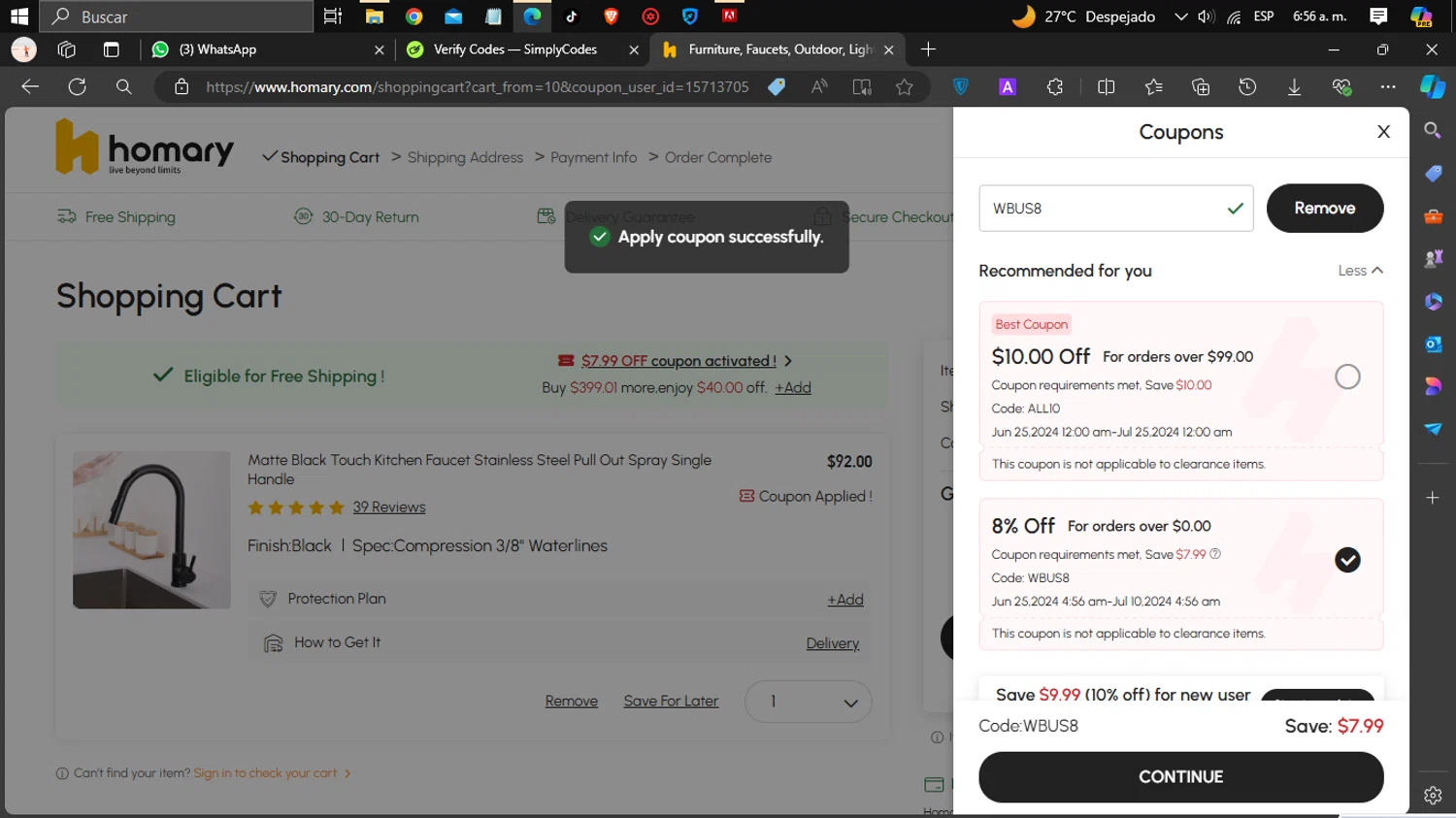Click Delivery option link

[x=833, y=643]
